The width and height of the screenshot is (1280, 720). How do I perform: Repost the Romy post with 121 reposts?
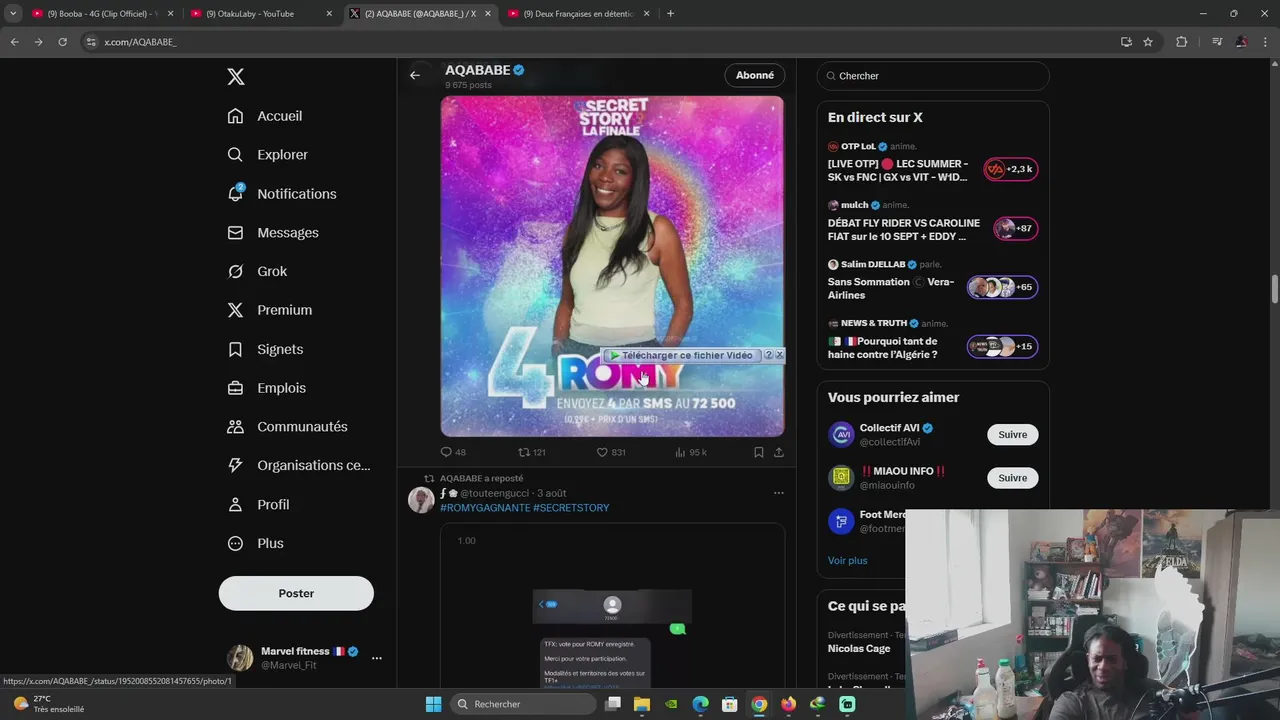click(x=531, y=452)
